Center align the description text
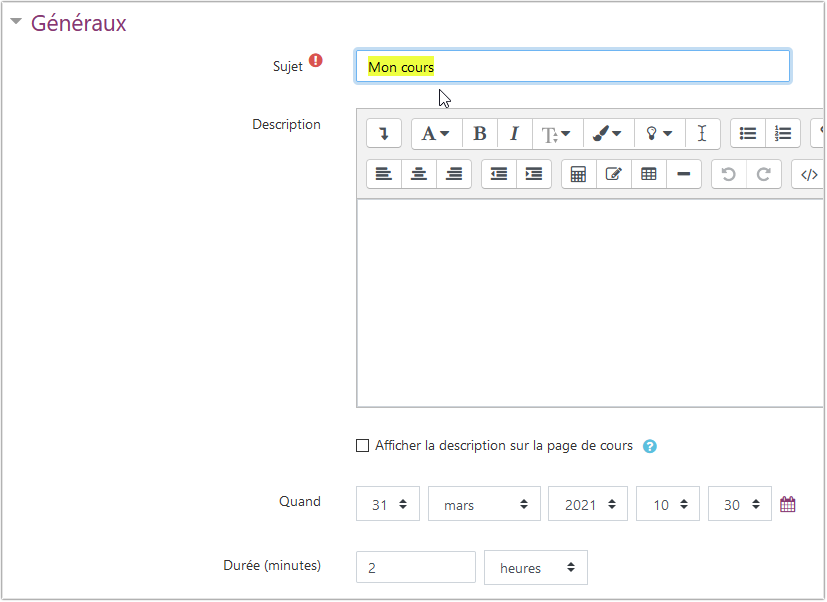Screen dimensions: 827x602 (419, 174)
